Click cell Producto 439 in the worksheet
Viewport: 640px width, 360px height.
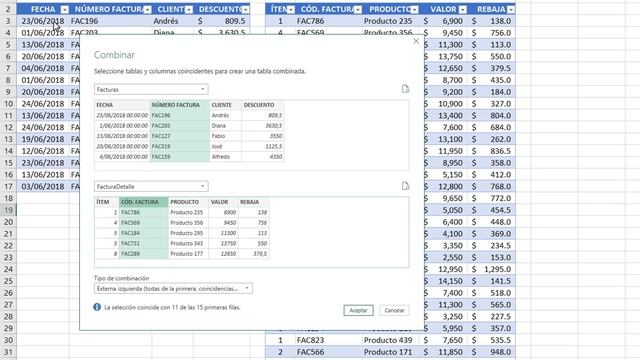(x=391, y=340)
